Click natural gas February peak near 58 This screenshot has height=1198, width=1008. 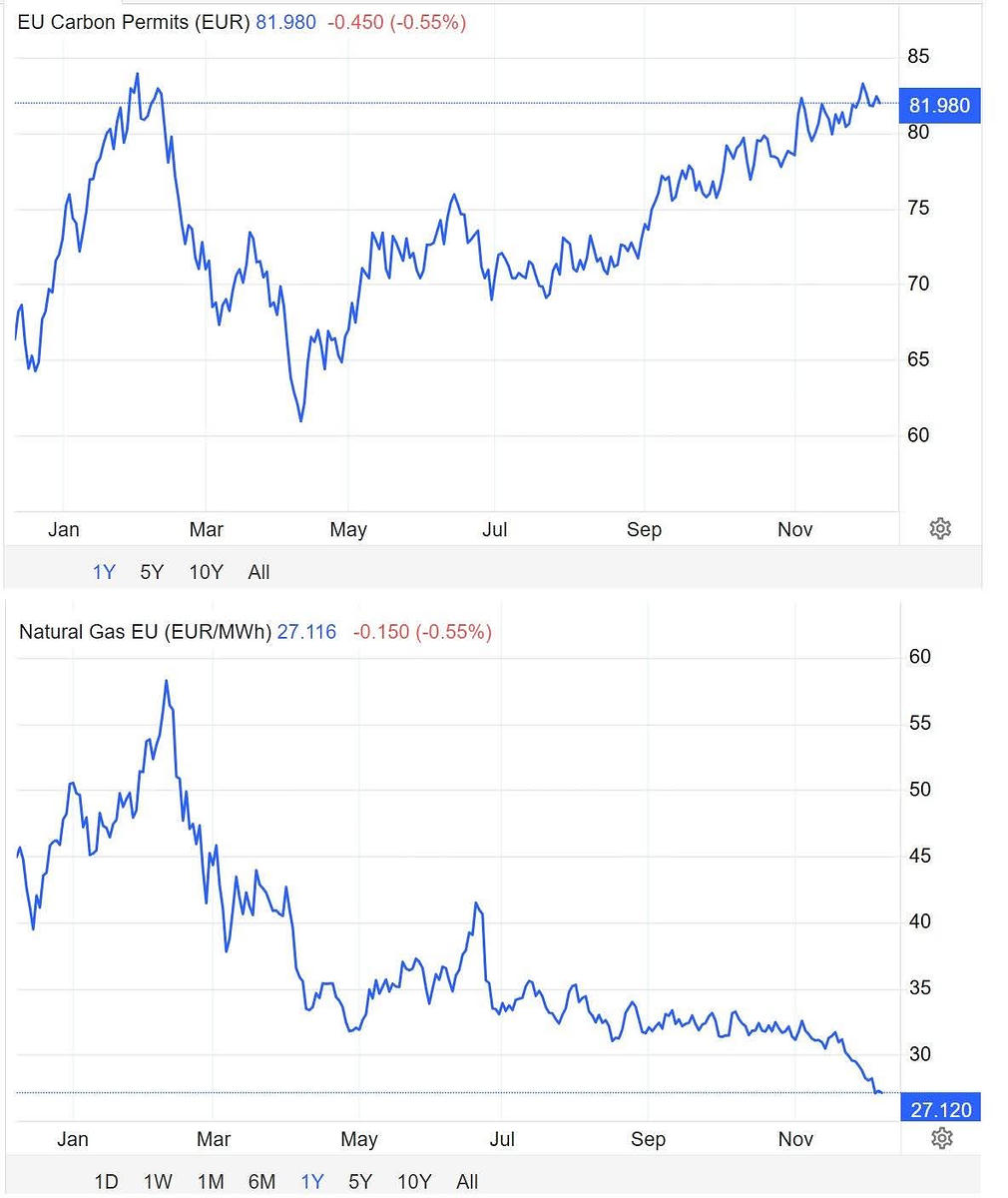pyautogui.click(x=167, y=681)
